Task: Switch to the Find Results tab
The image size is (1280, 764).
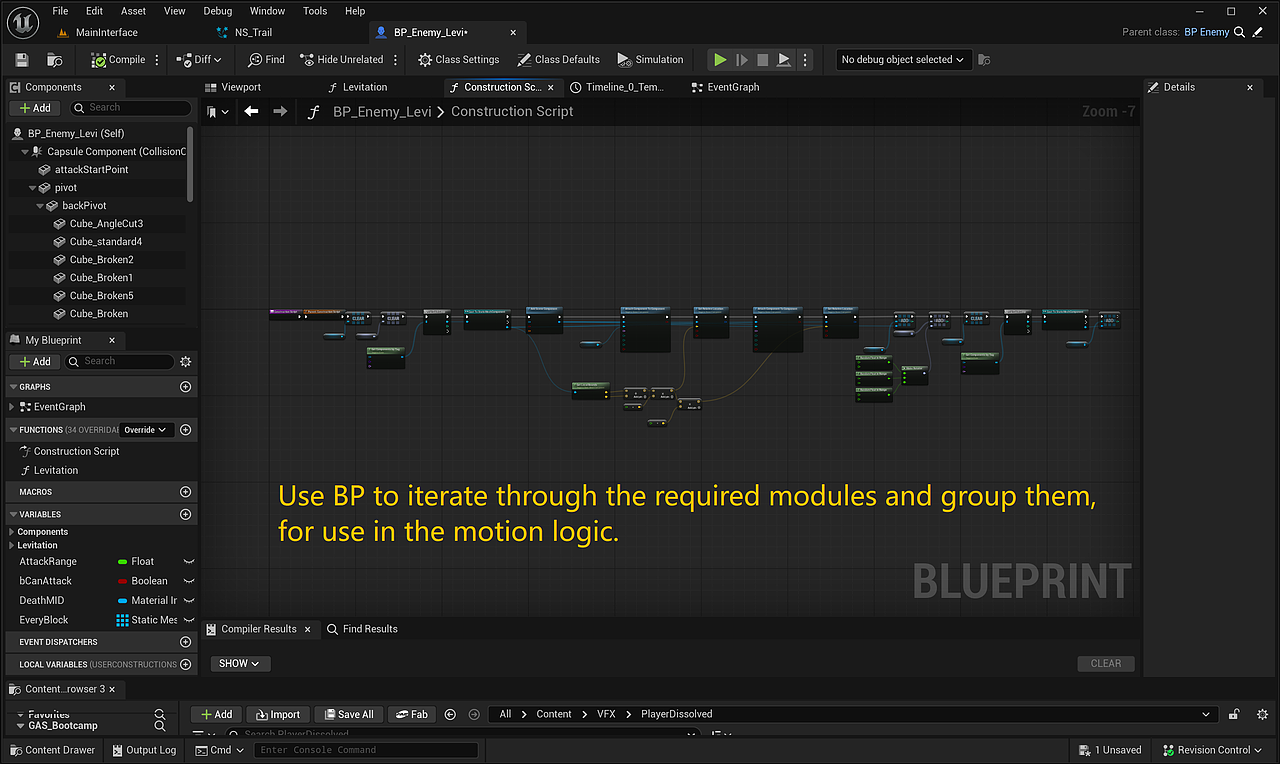Action: coord(362,629)
